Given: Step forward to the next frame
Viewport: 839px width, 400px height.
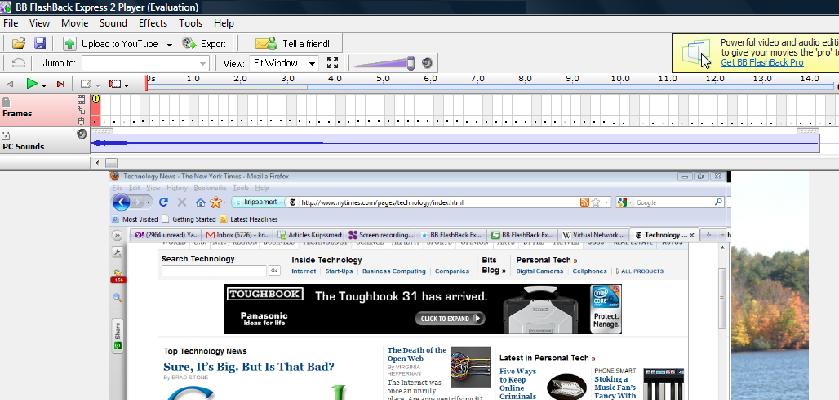Looking at the screenshot, I should [59, 84].
